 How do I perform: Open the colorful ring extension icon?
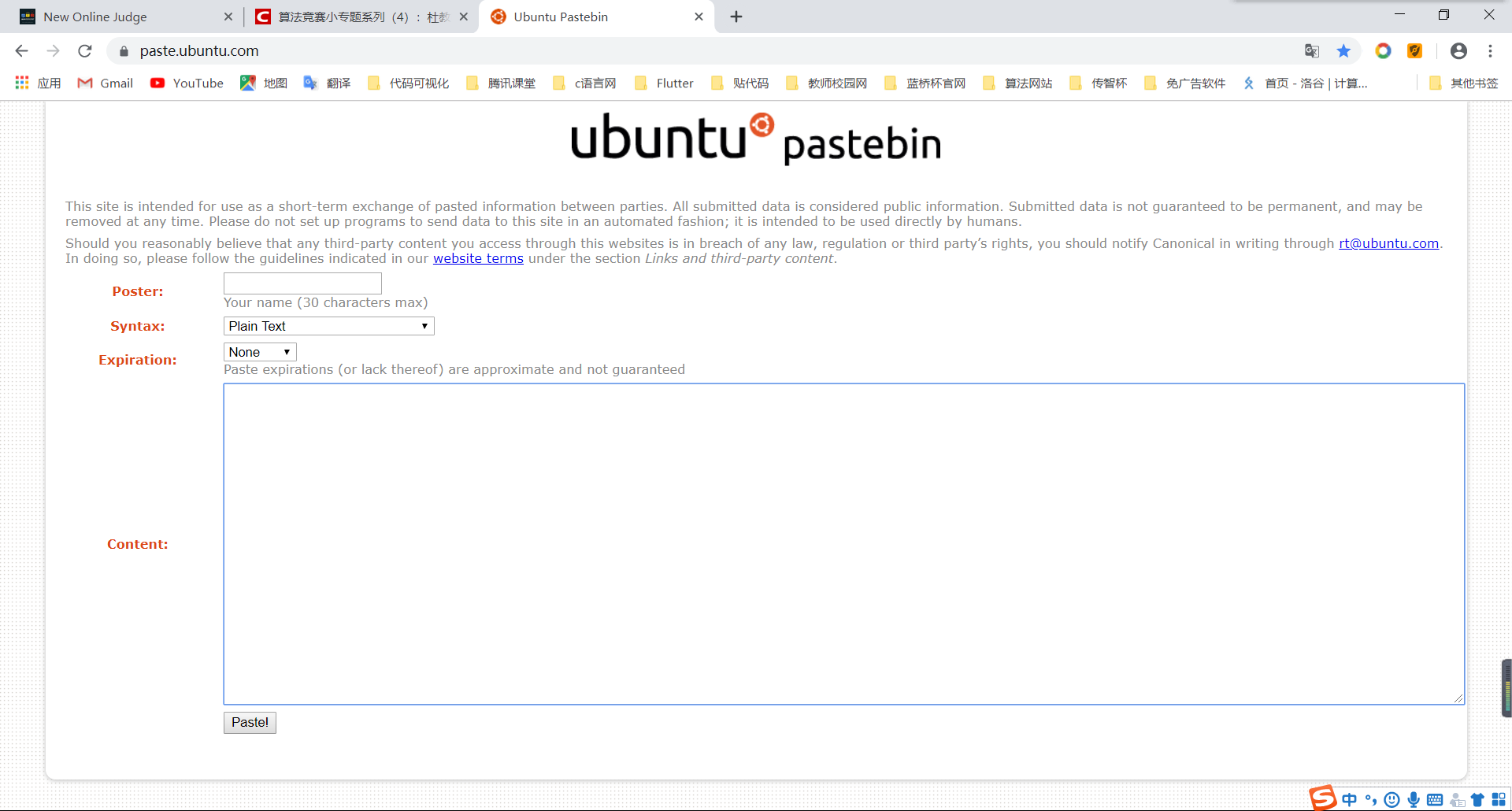[1384, 50]
